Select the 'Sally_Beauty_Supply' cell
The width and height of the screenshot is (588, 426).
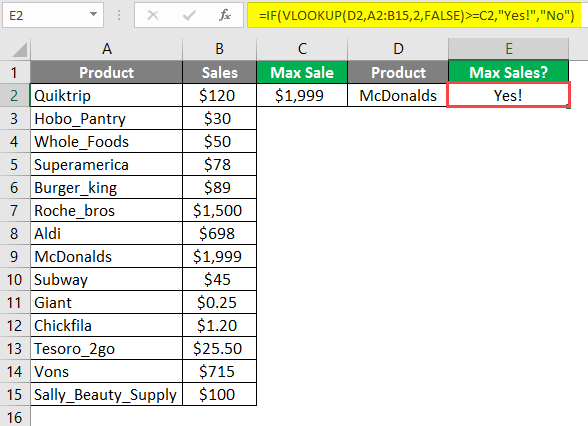pyautogui.click(x=106, y=394)
